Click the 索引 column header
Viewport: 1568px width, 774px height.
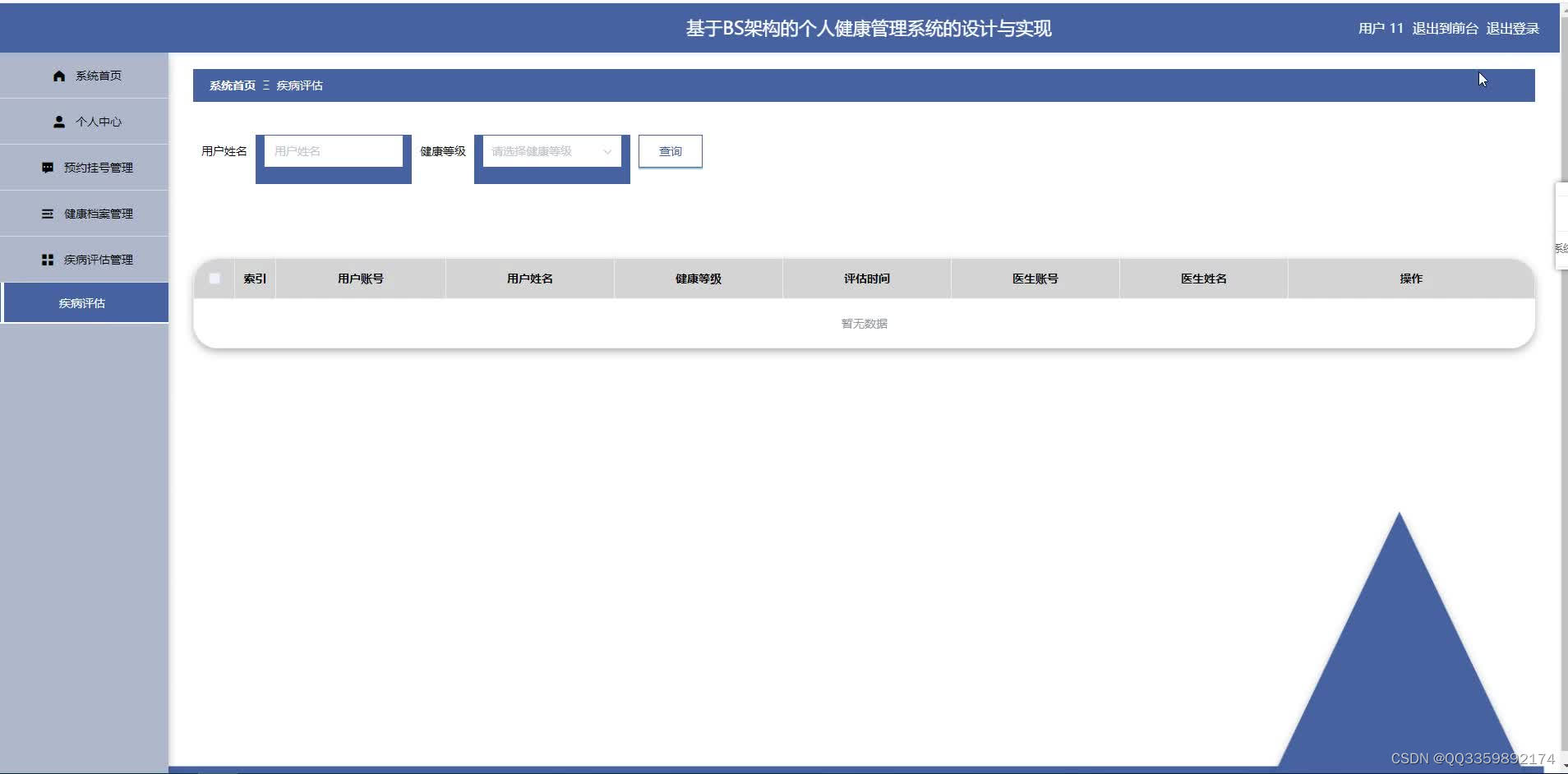[x=255, y=279]
